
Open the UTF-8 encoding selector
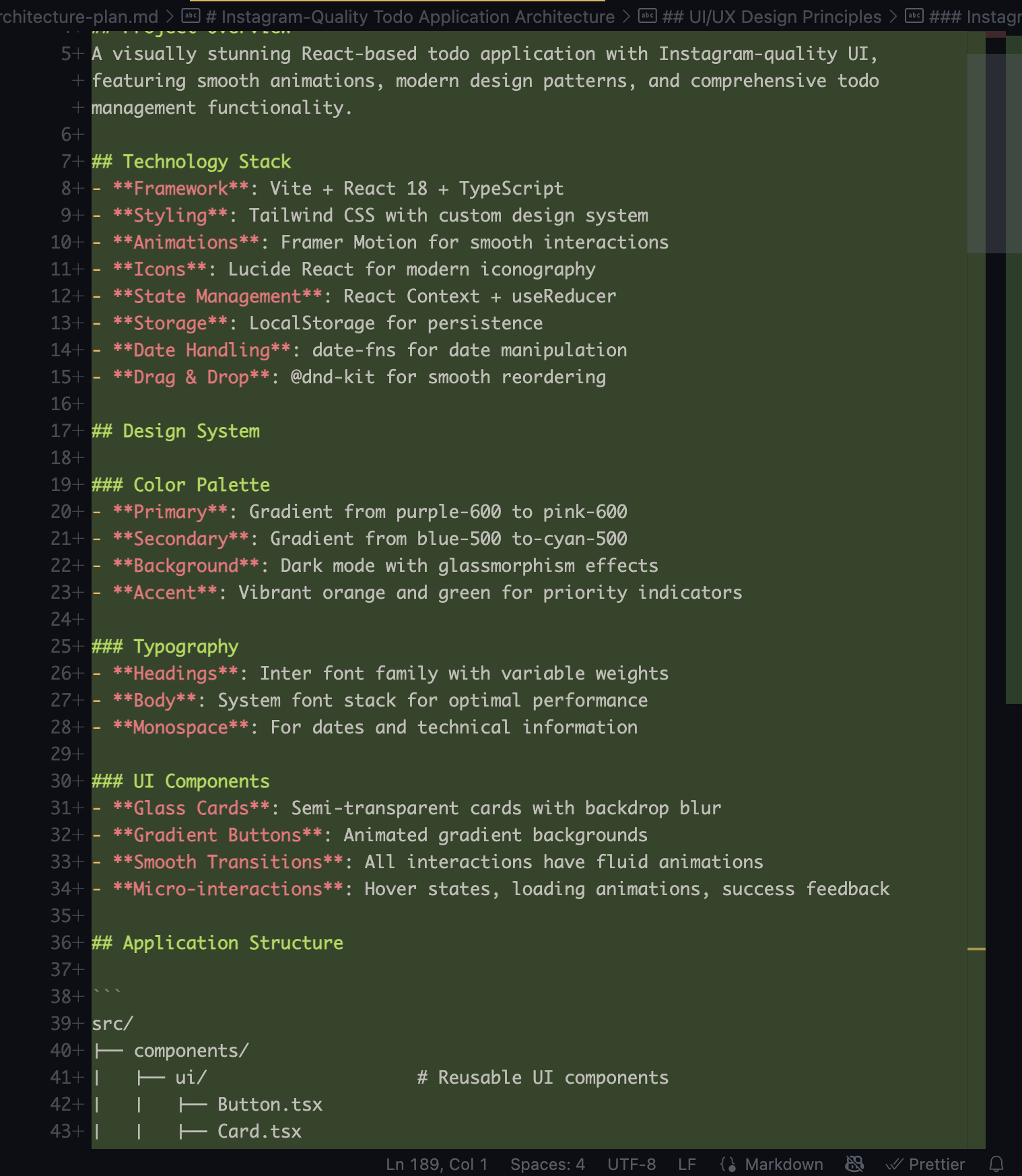click(x=632, y=1164)
